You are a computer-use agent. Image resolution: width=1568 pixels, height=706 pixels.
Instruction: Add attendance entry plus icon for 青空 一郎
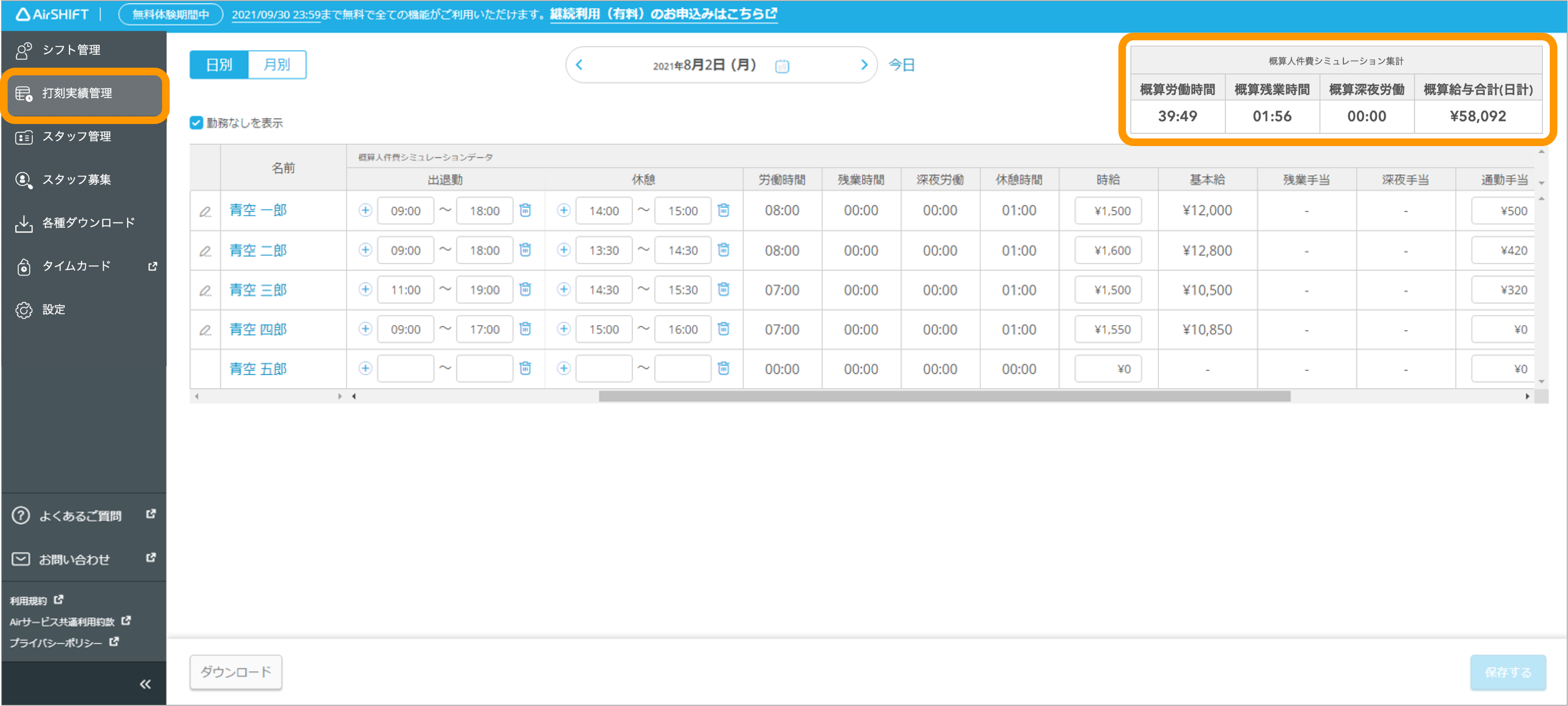[x=365, y=211]
